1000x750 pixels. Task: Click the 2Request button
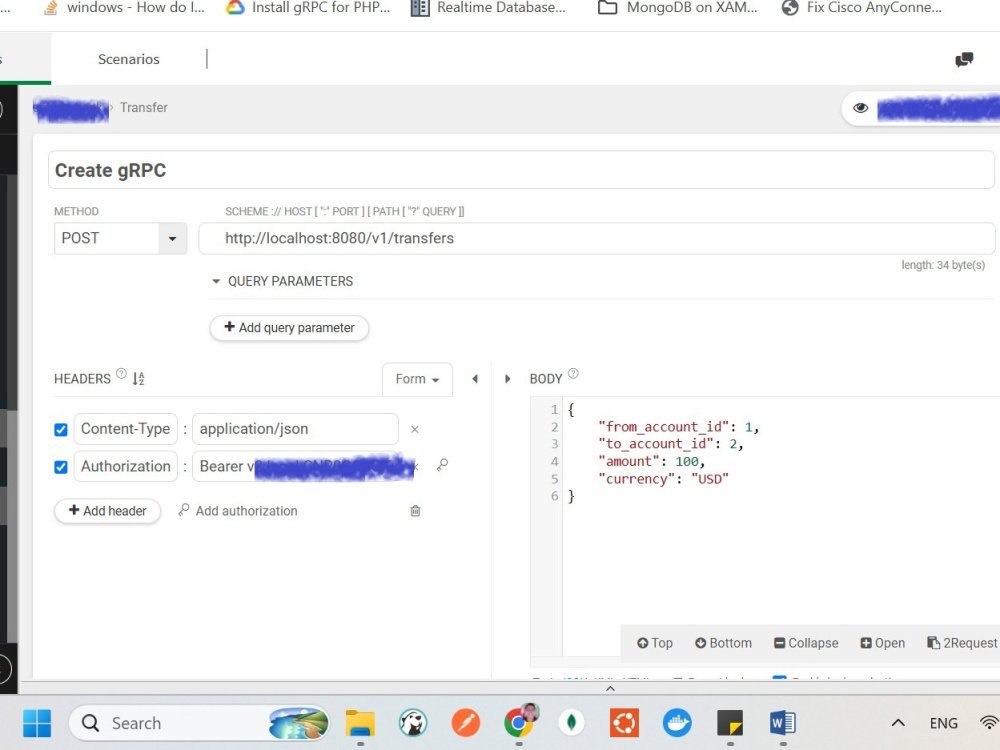(962, 643)
